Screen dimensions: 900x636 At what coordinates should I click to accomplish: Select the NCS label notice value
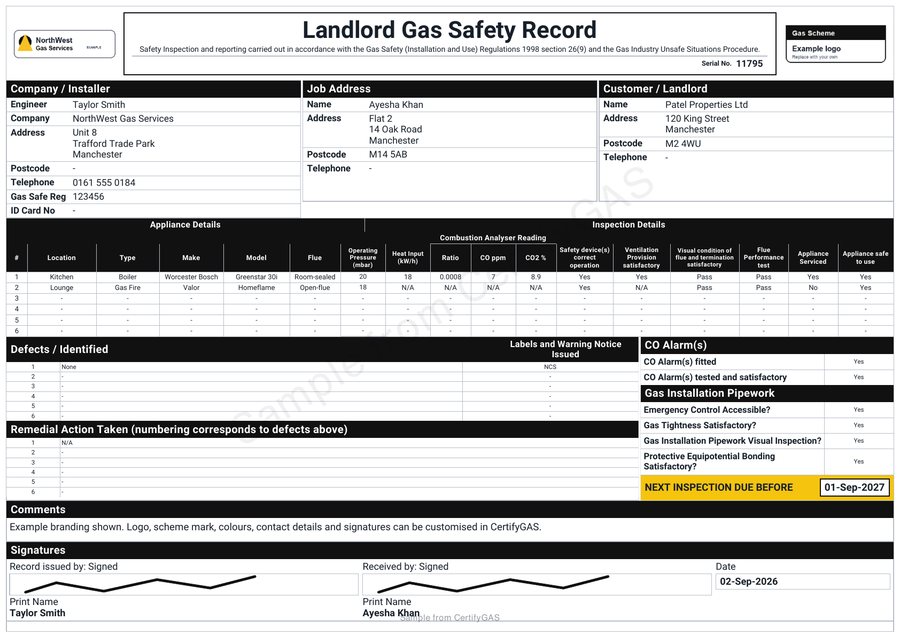[550, 367]
